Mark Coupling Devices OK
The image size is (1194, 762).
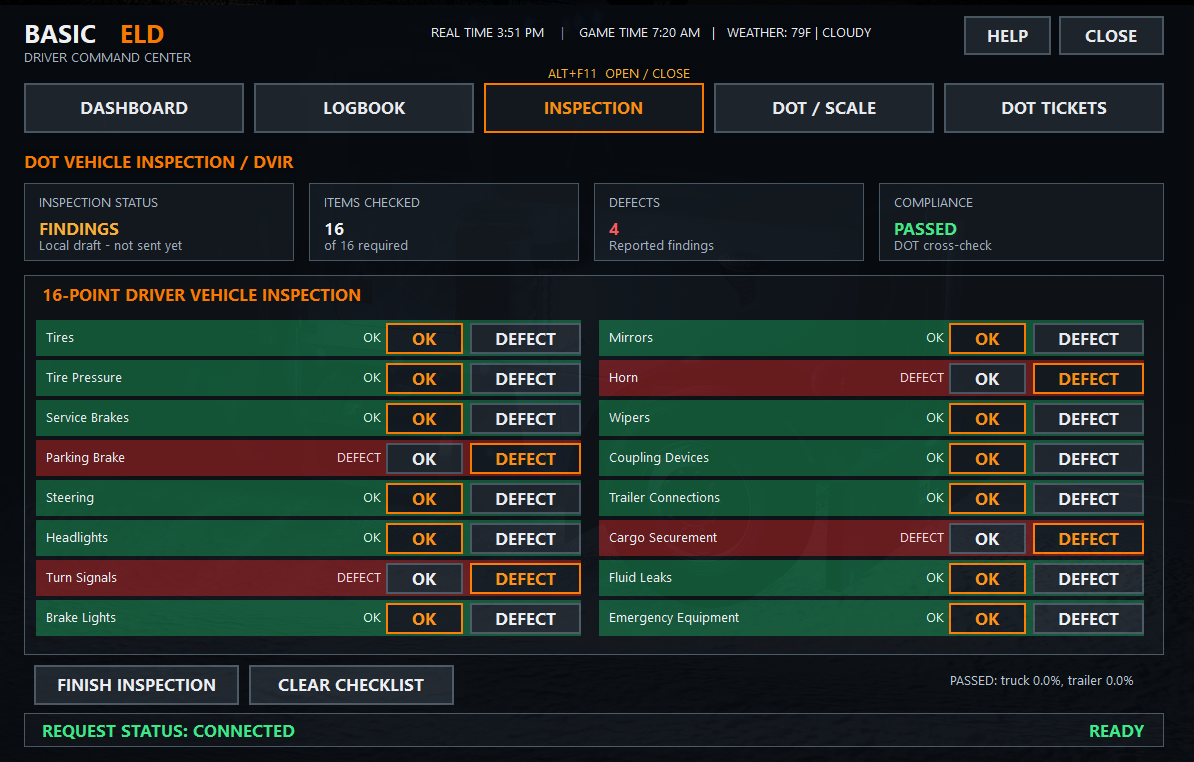pyautogui.click(x=987, y=458)
